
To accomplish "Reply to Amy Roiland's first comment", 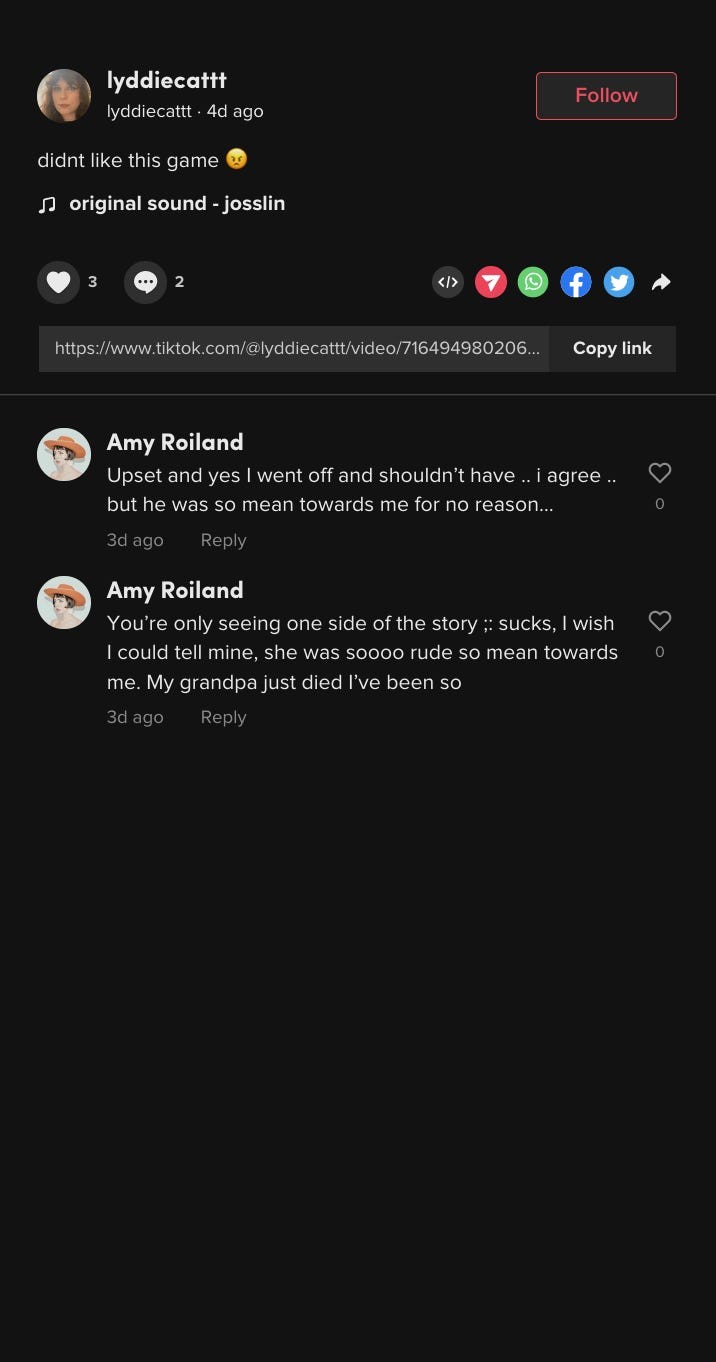I will pos(223,540).
